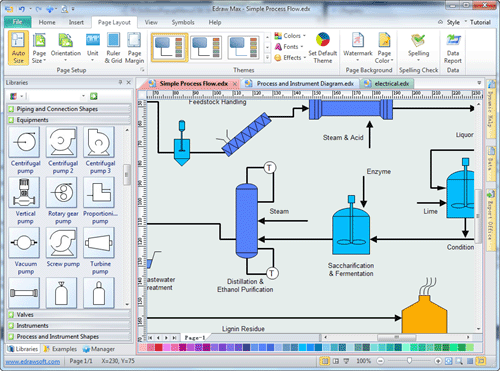Switch to the Examples panel button
Screen dimensions: 500x371
pyautogui.click(x=60, y=349)
